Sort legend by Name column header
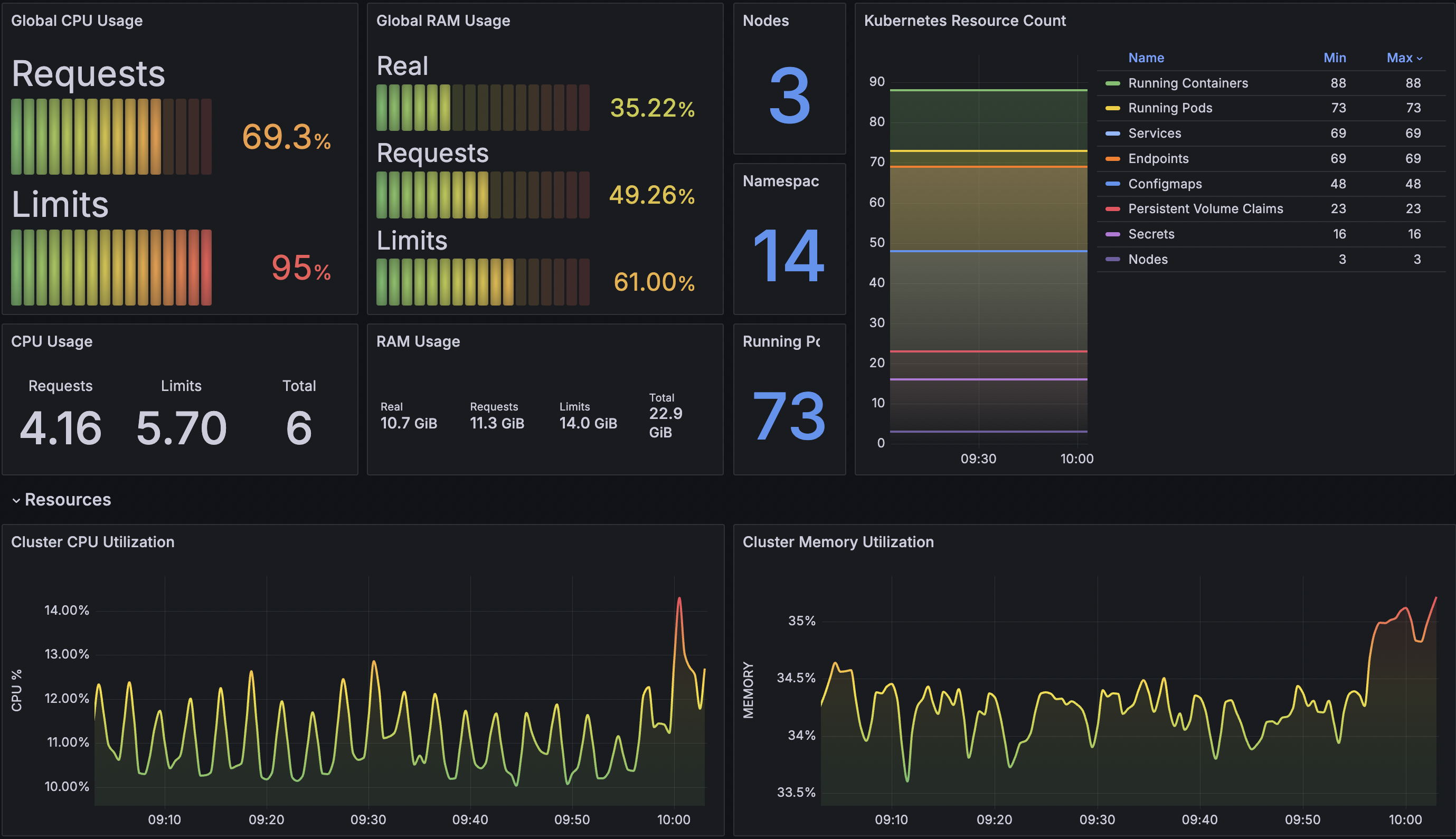The height and width of the screenshot is (839, 1456). click(1146, 58)
